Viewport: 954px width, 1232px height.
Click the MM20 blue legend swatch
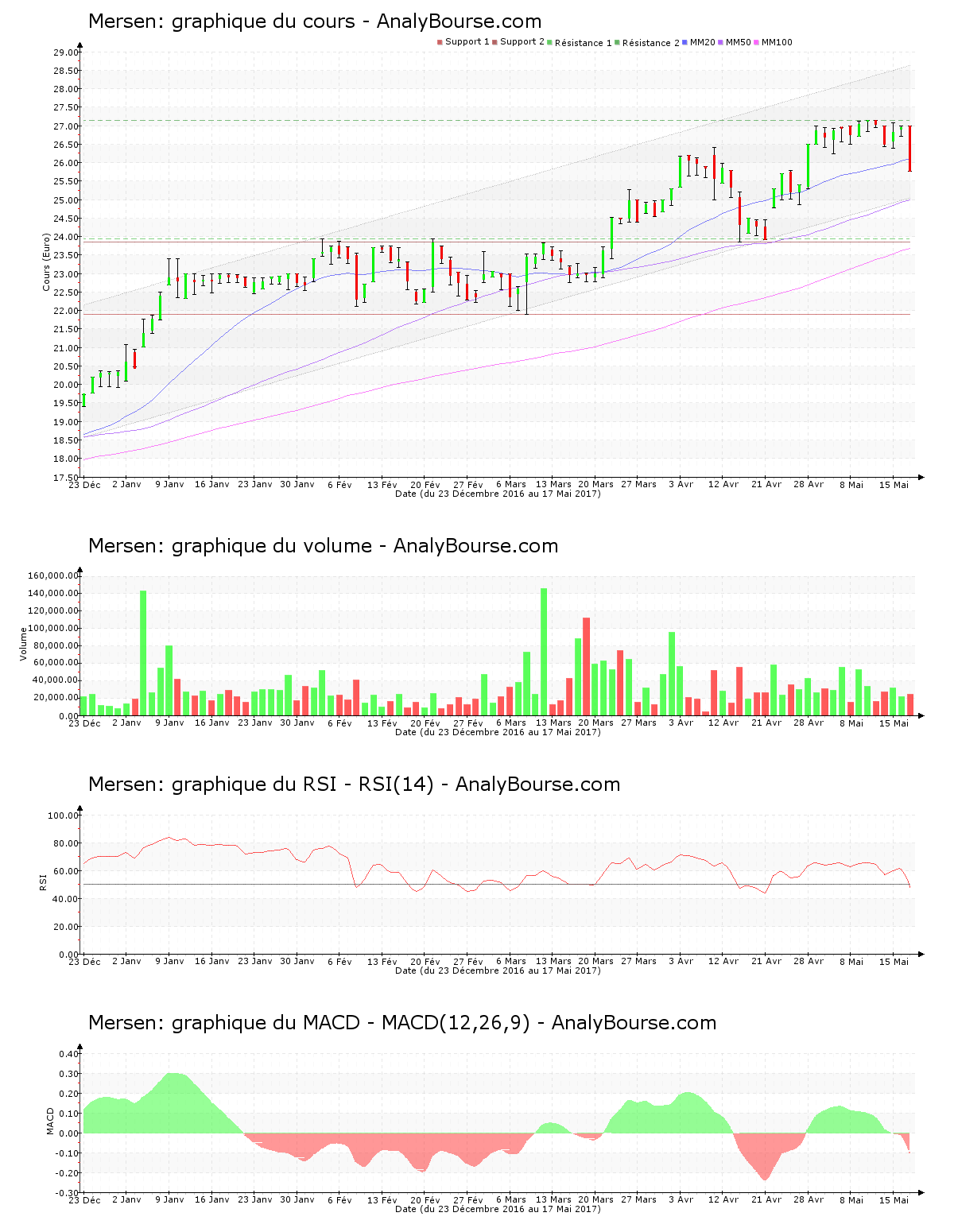click(684, 42)
